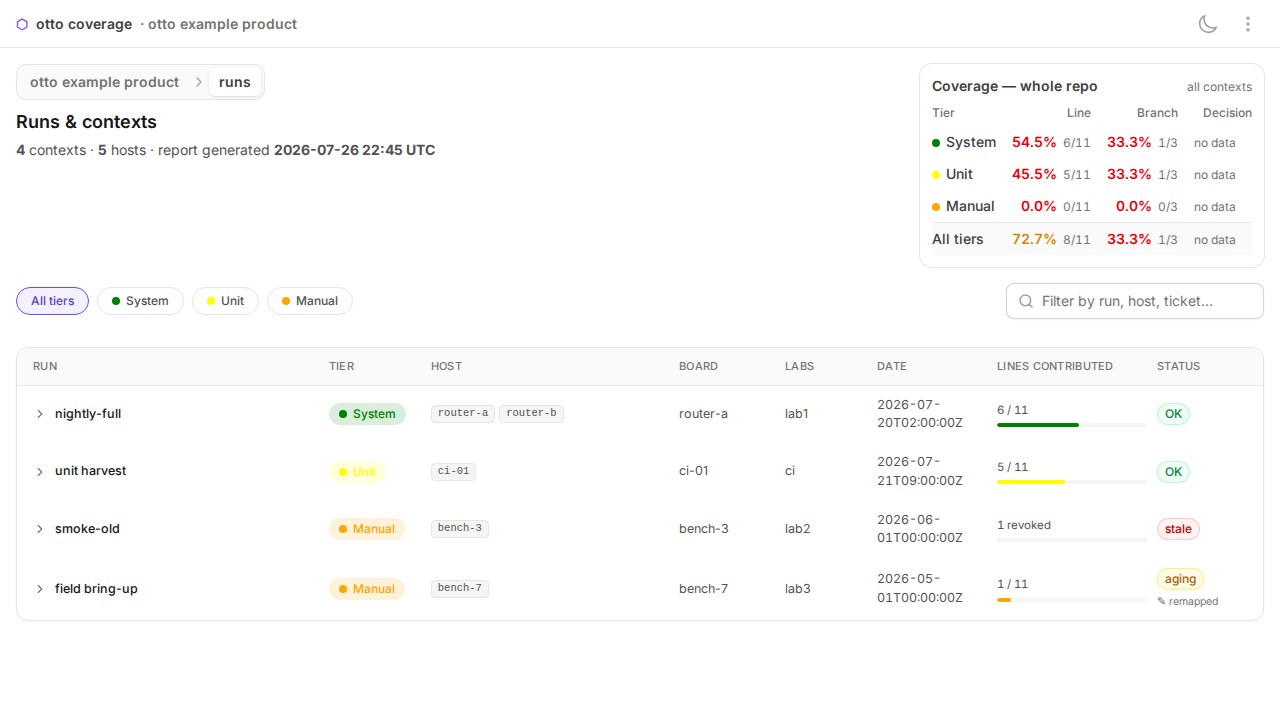Click the nightly-full run name
The image size is (1280, 720).
click(x=88, y=414)
